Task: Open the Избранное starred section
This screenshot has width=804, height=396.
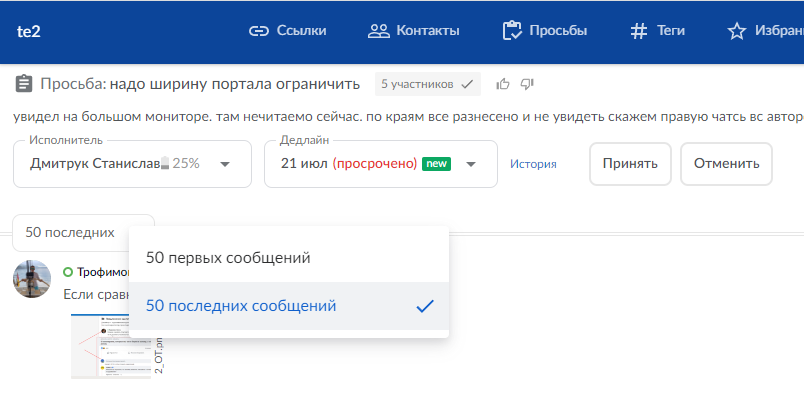Action: tap(766, 31)
